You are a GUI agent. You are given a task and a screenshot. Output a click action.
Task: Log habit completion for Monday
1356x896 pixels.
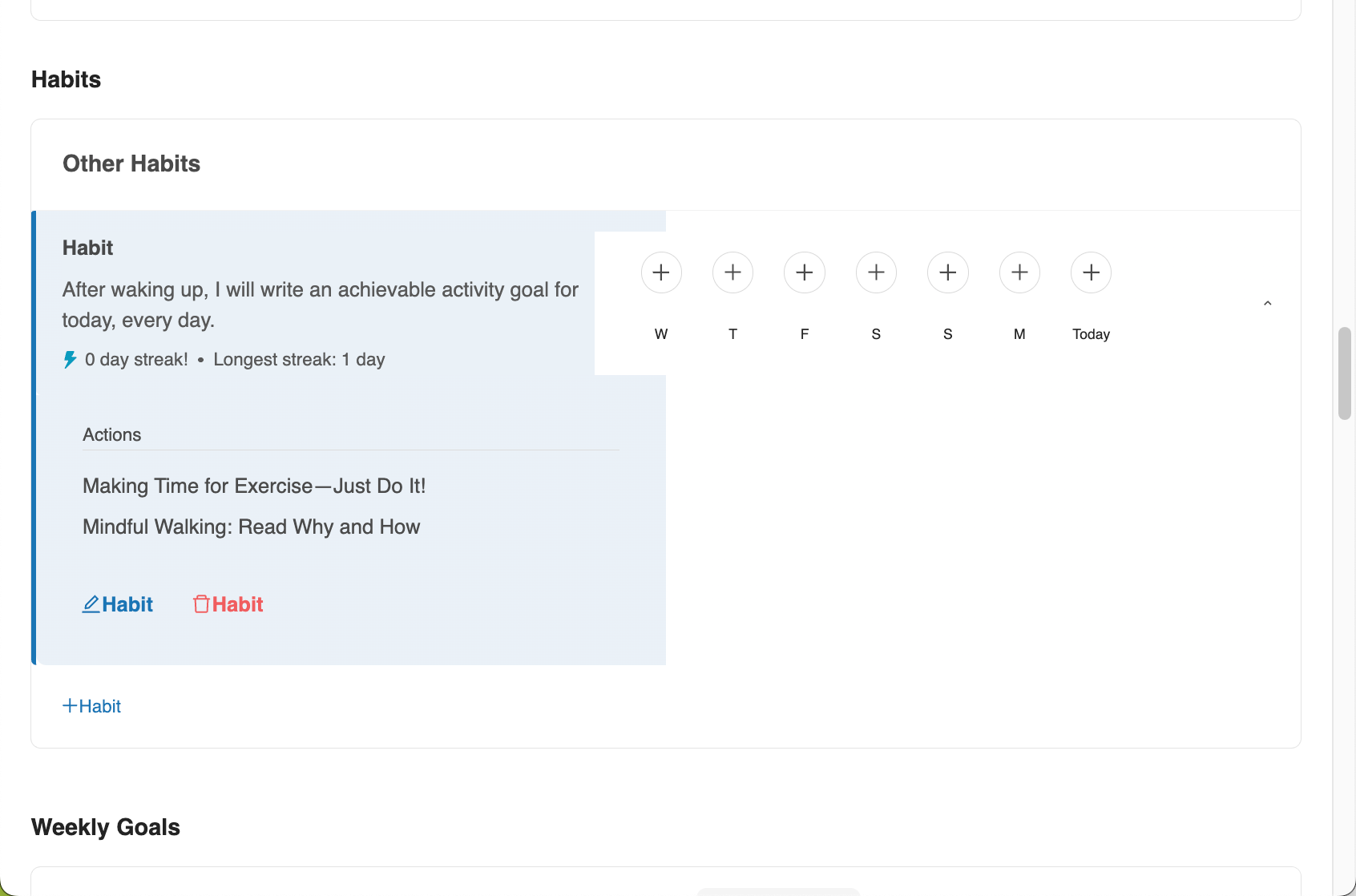1019,272
